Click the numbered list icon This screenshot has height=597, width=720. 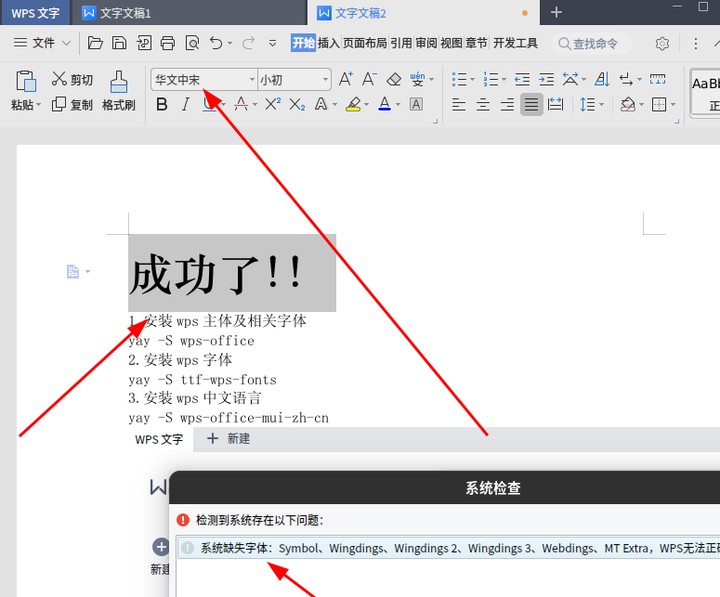click(490, 79)
